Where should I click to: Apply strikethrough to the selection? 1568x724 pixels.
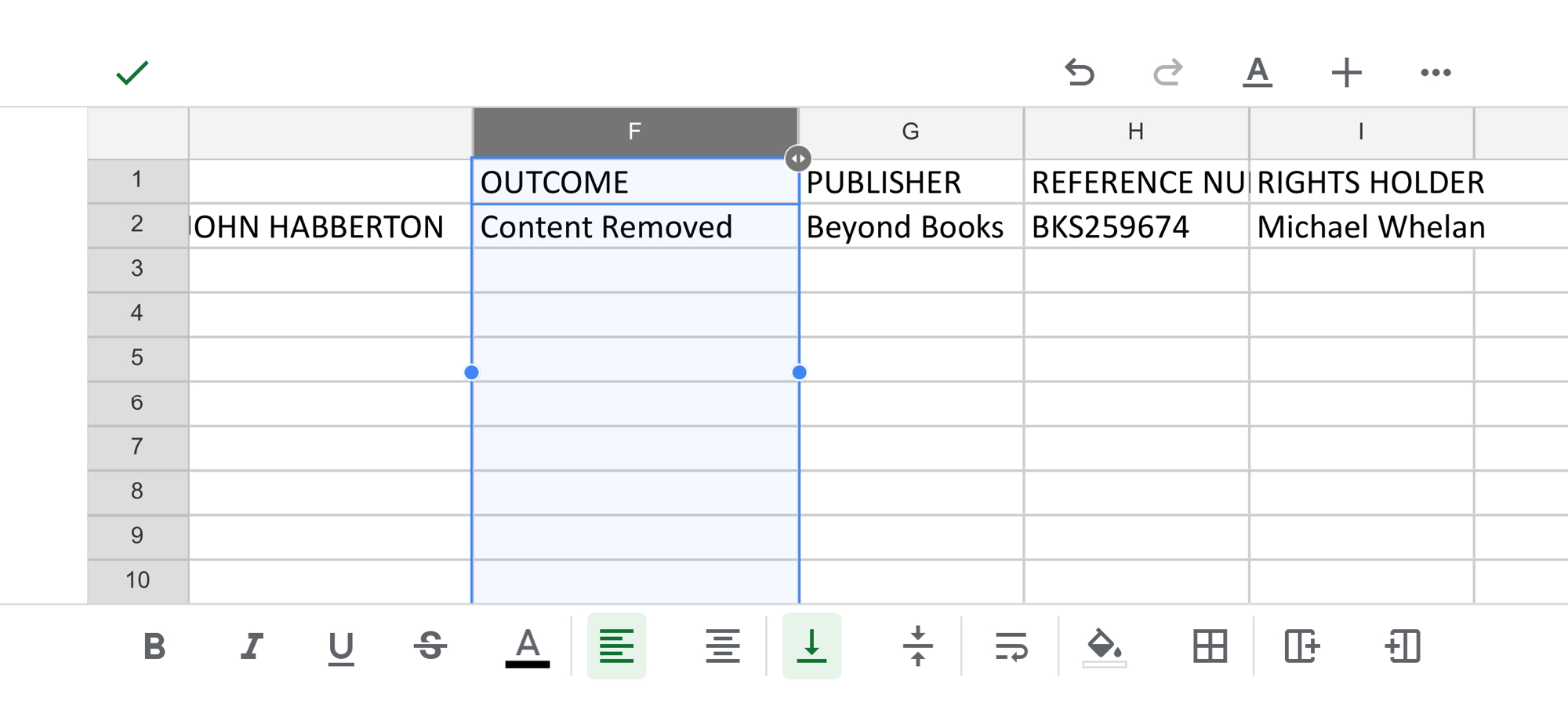[430, 646]
